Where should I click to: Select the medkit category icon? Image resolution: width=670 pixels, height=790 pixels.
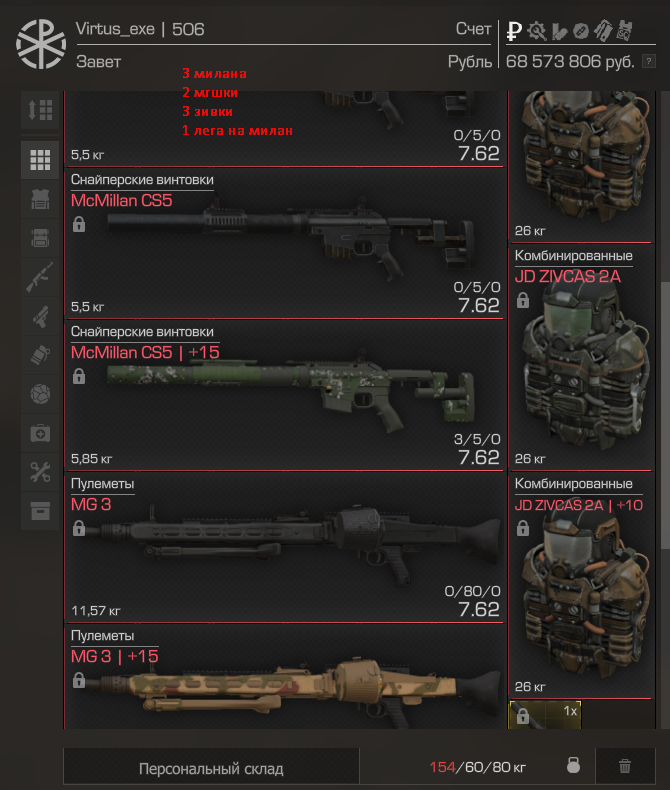[x=40, y=433]
